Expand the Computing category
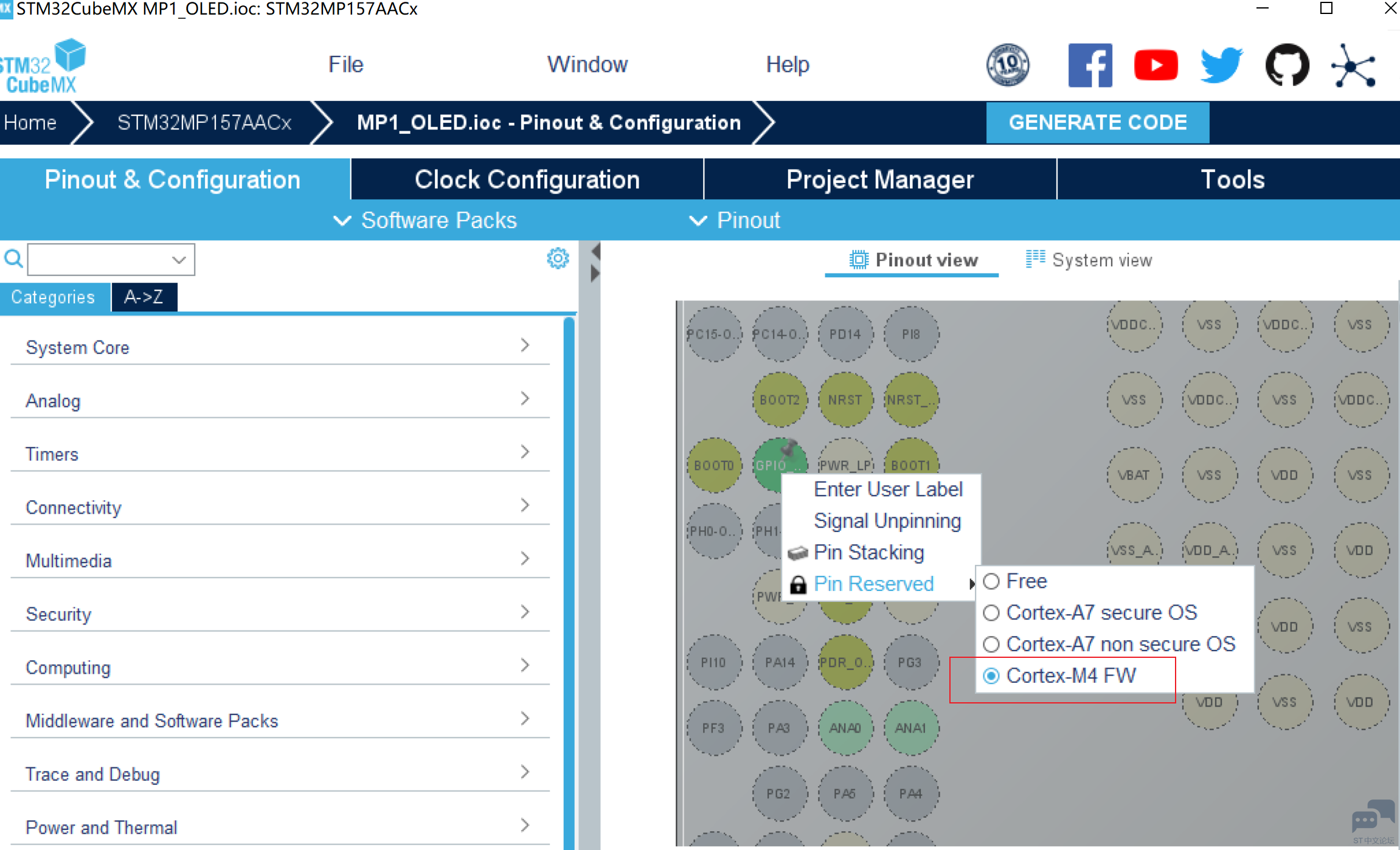Screen dimensions: 1400x850 (280, 667)
